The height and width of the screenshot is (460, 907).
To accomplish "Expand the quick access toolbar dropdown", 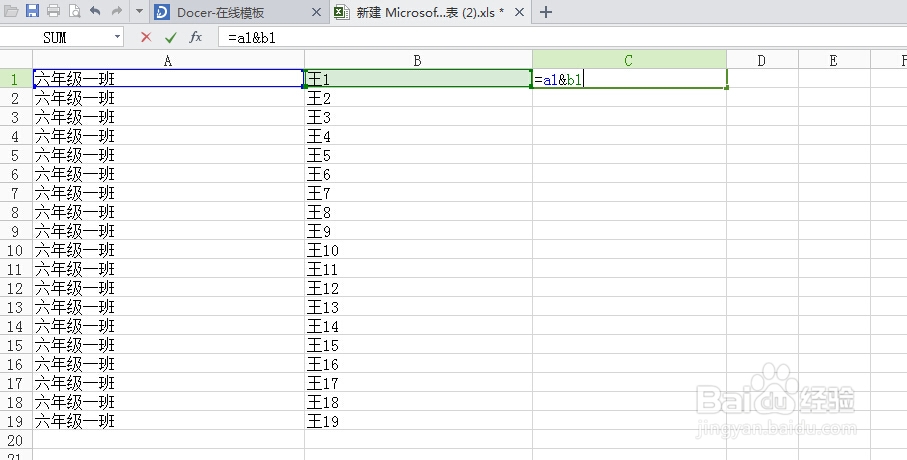I will [139, 11].
